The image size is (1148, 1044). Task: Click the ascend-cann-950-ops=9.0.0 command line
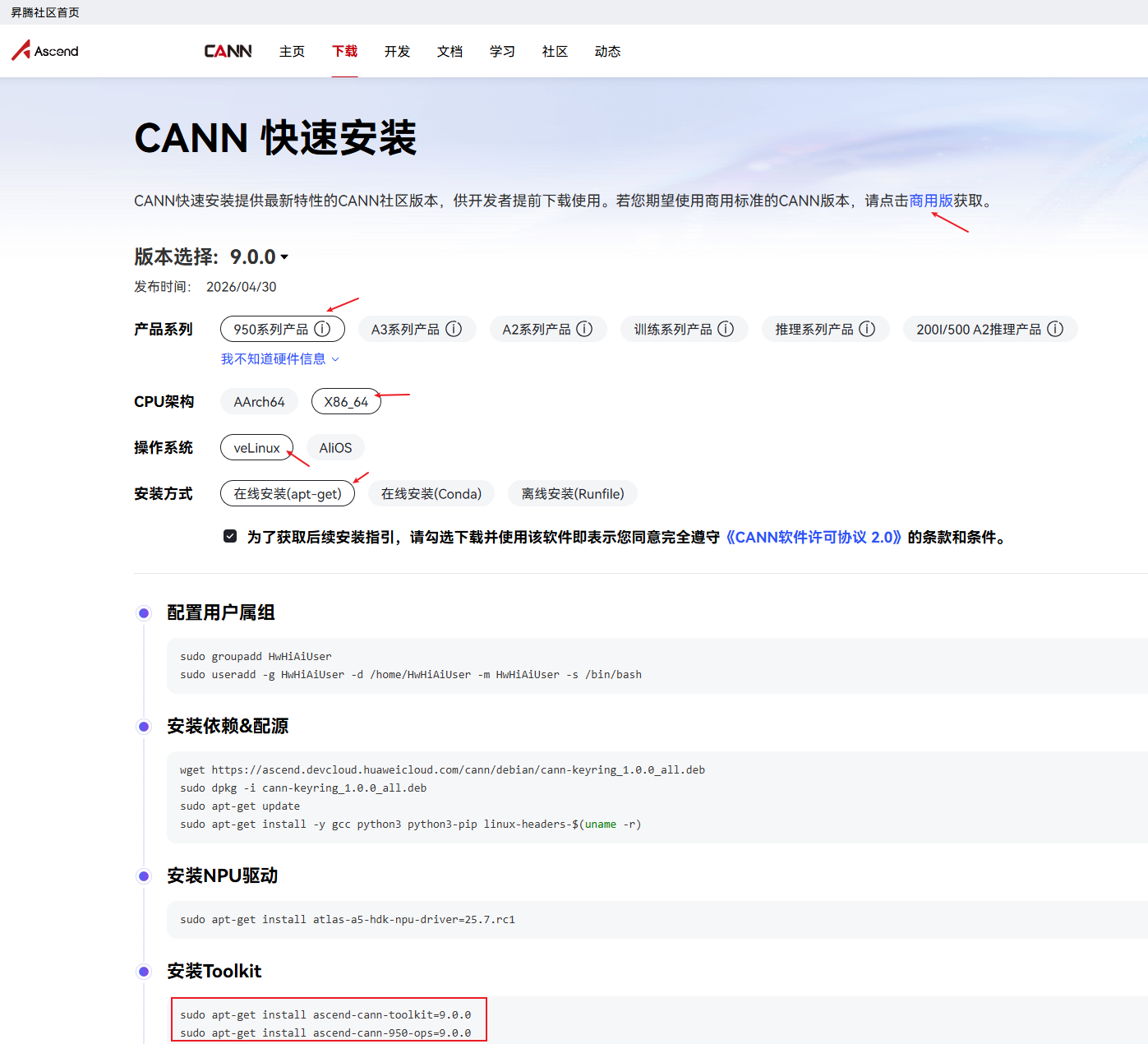[325, 1032]
